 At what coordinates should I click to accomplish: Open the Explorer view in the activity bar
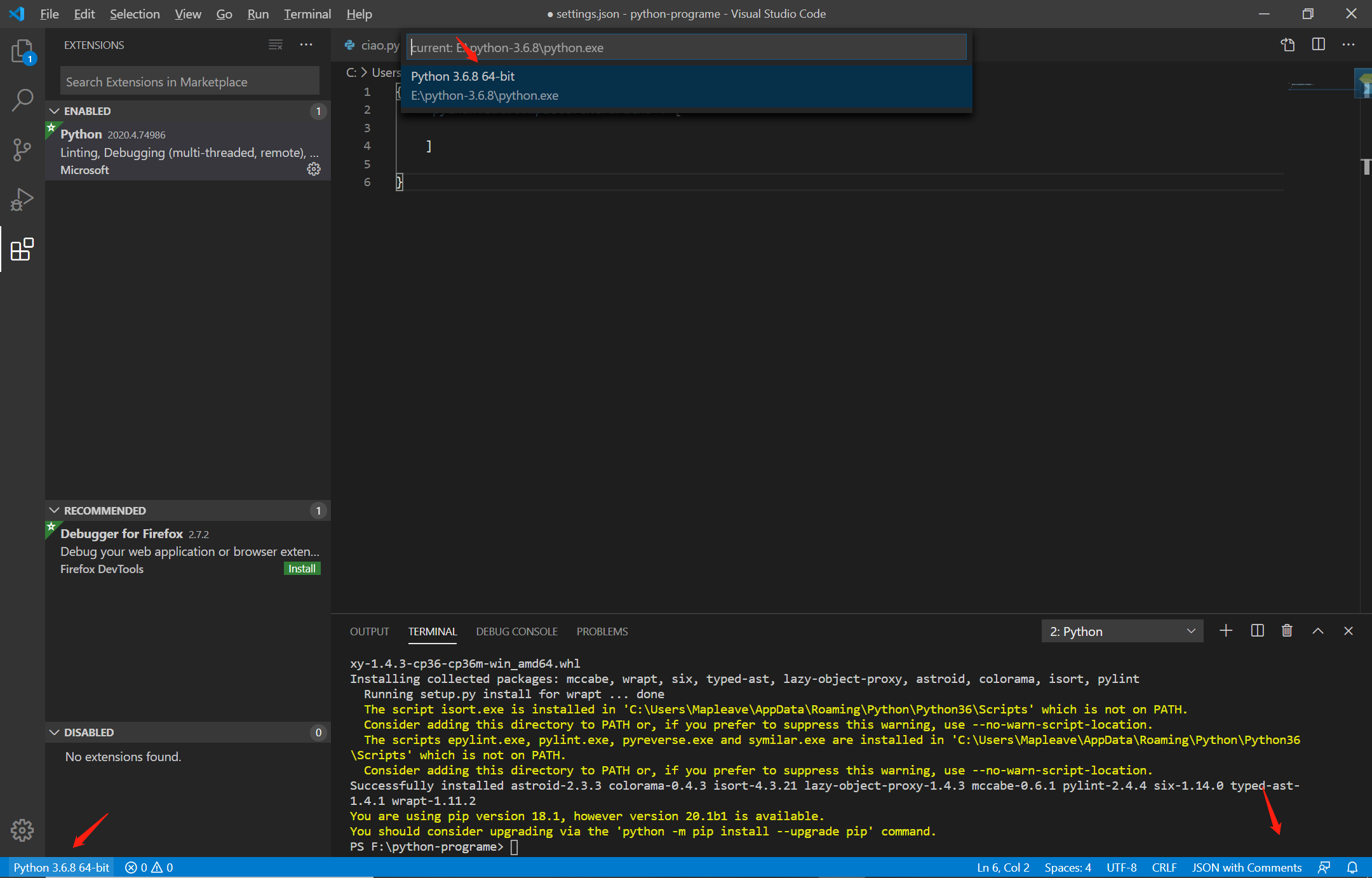tap(22, 51)
